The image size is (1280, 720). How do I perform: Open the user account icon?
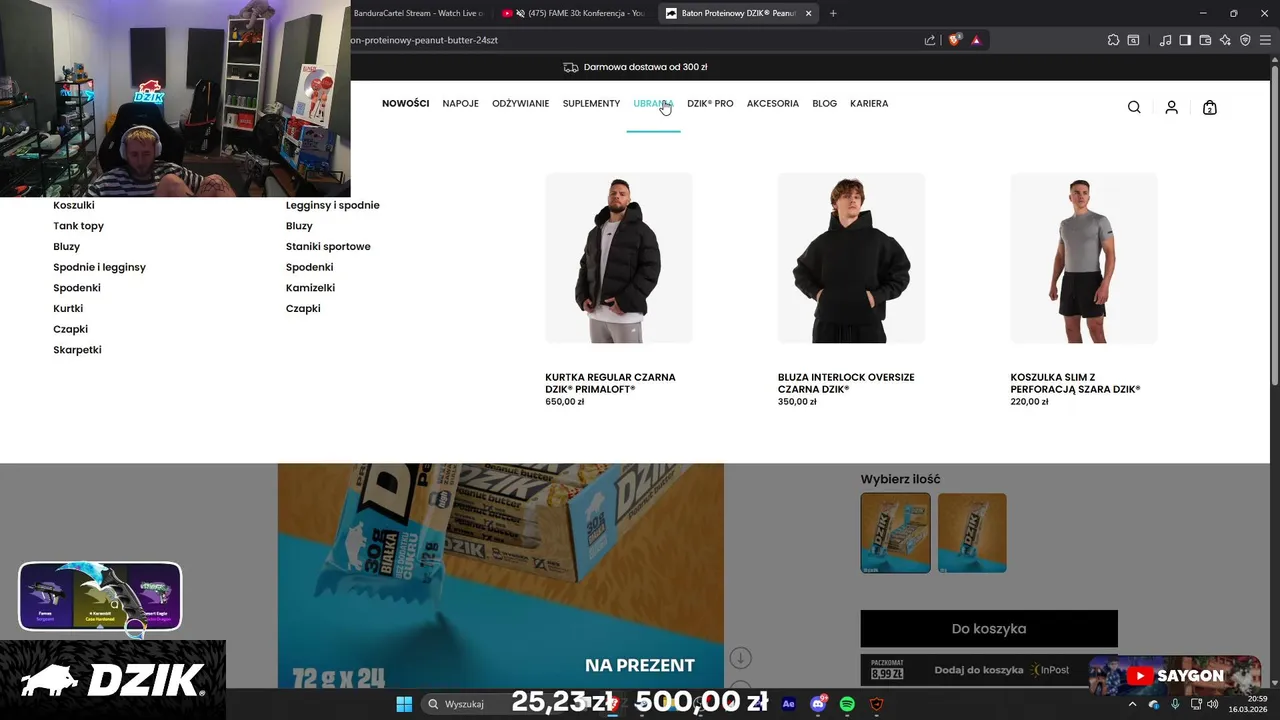(1171, 107)
